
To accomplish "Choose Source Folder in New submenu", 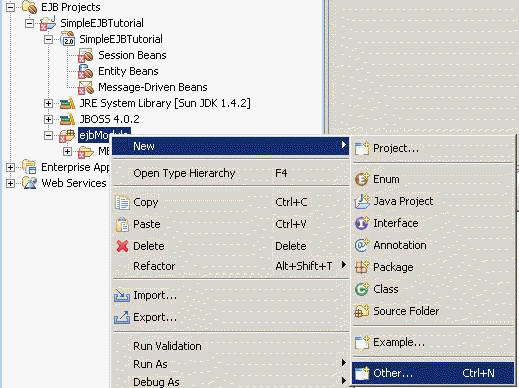I will 433,311.
